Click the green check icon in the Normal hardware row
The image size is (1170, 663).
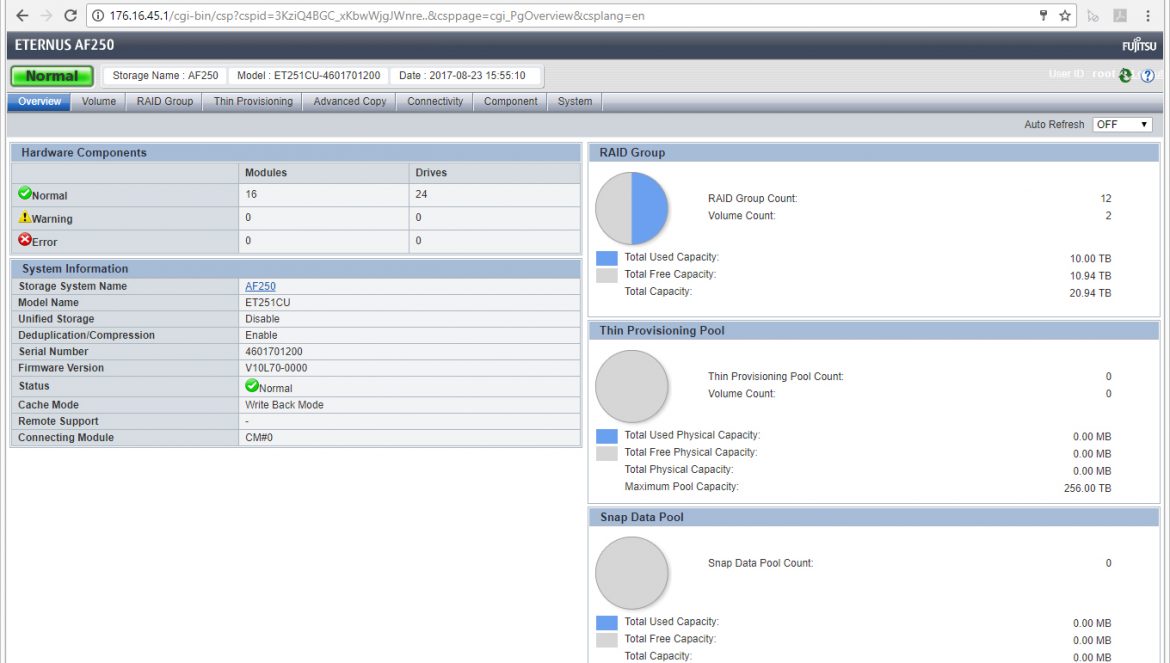tap(25, 193)
